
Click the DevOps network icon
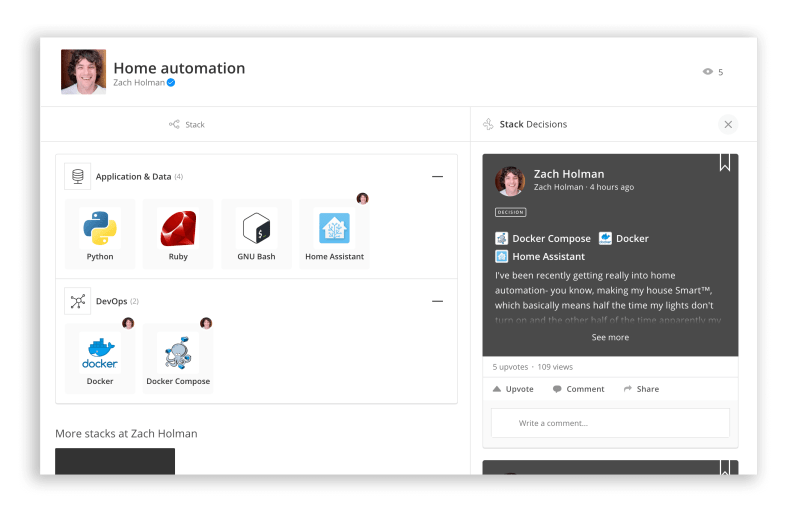77,301
